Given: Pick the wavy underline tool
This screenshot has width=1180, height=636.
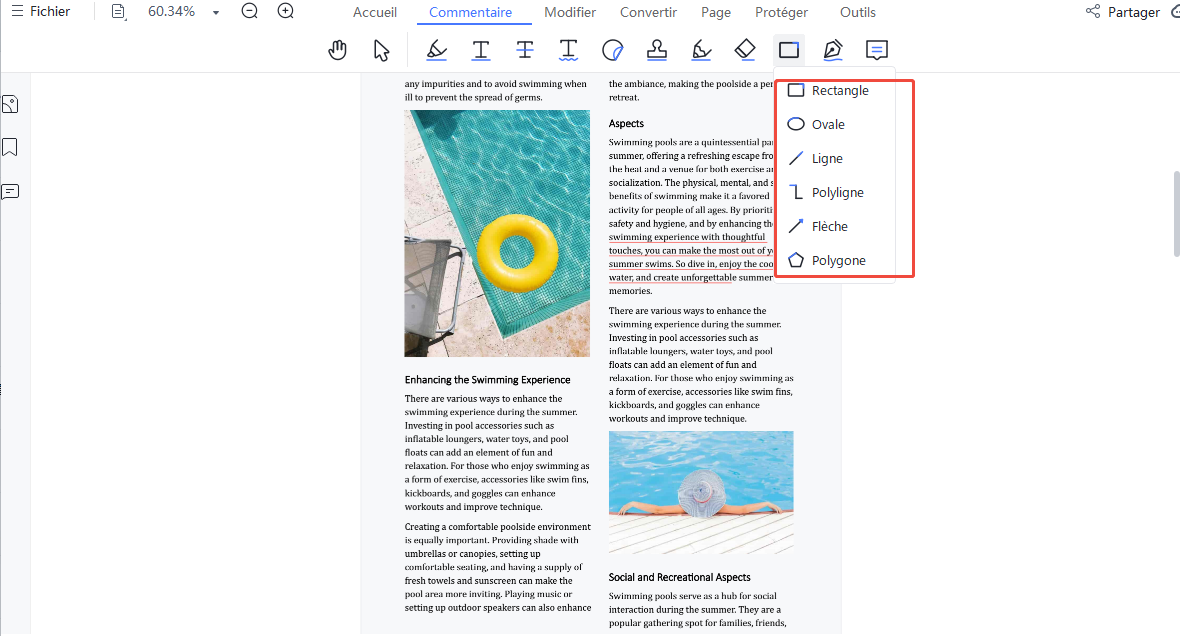Looking at the screenshot, I should point(568,50).
